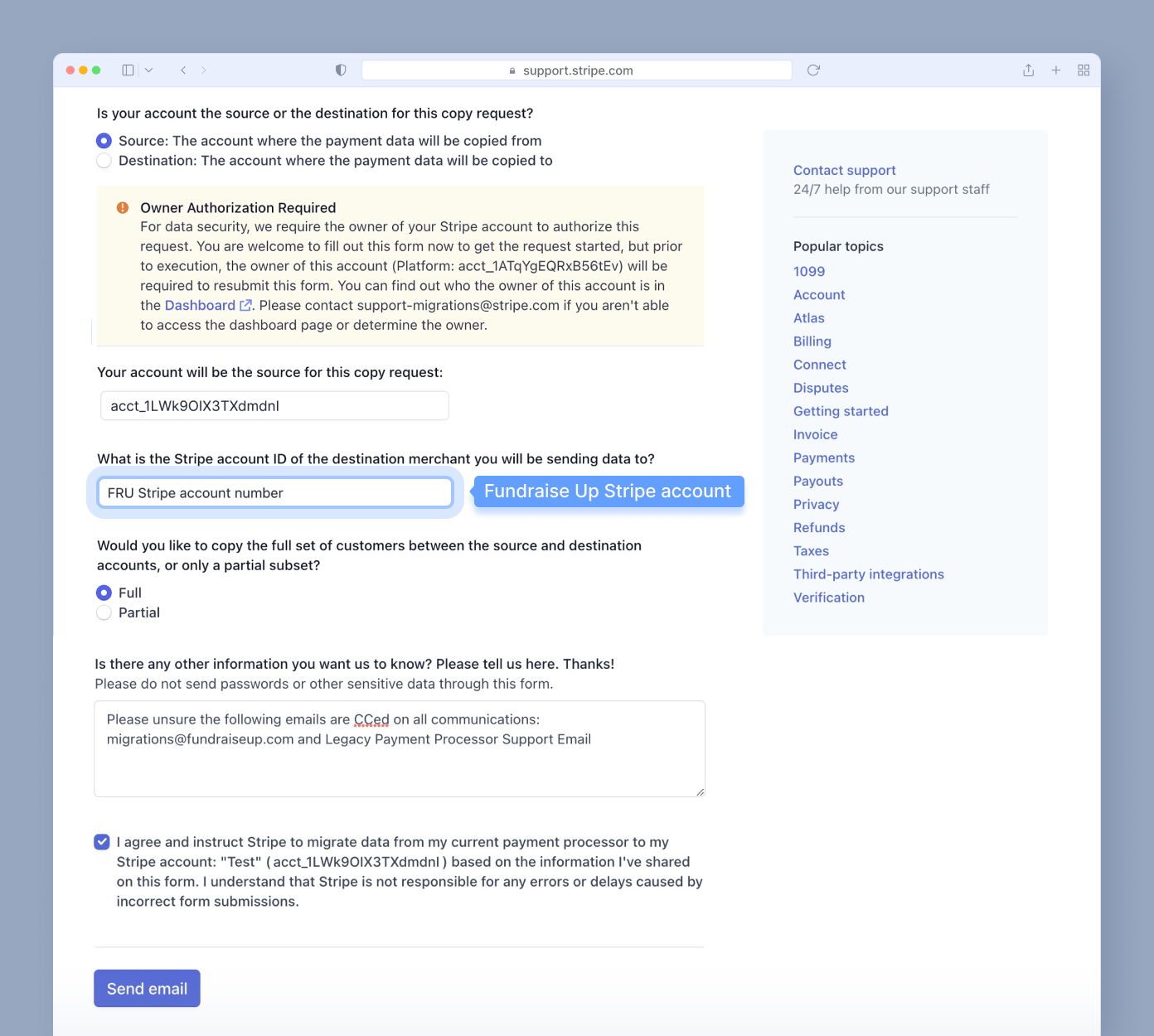This screenshot has height=1036, width=1154.
Task: Click the Contact support link
Action: pyautogui.click(x=844, y=170)
